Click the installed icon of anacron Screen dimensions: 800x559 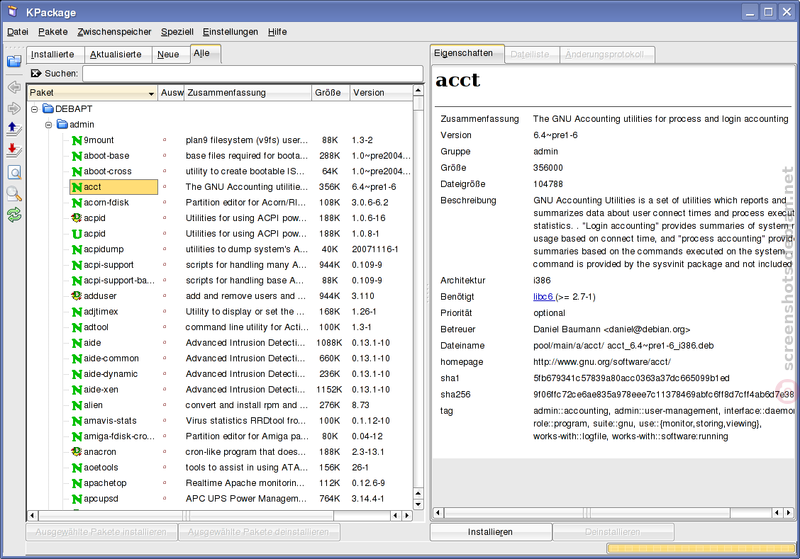pyautogui.click(x=77, y=452)
